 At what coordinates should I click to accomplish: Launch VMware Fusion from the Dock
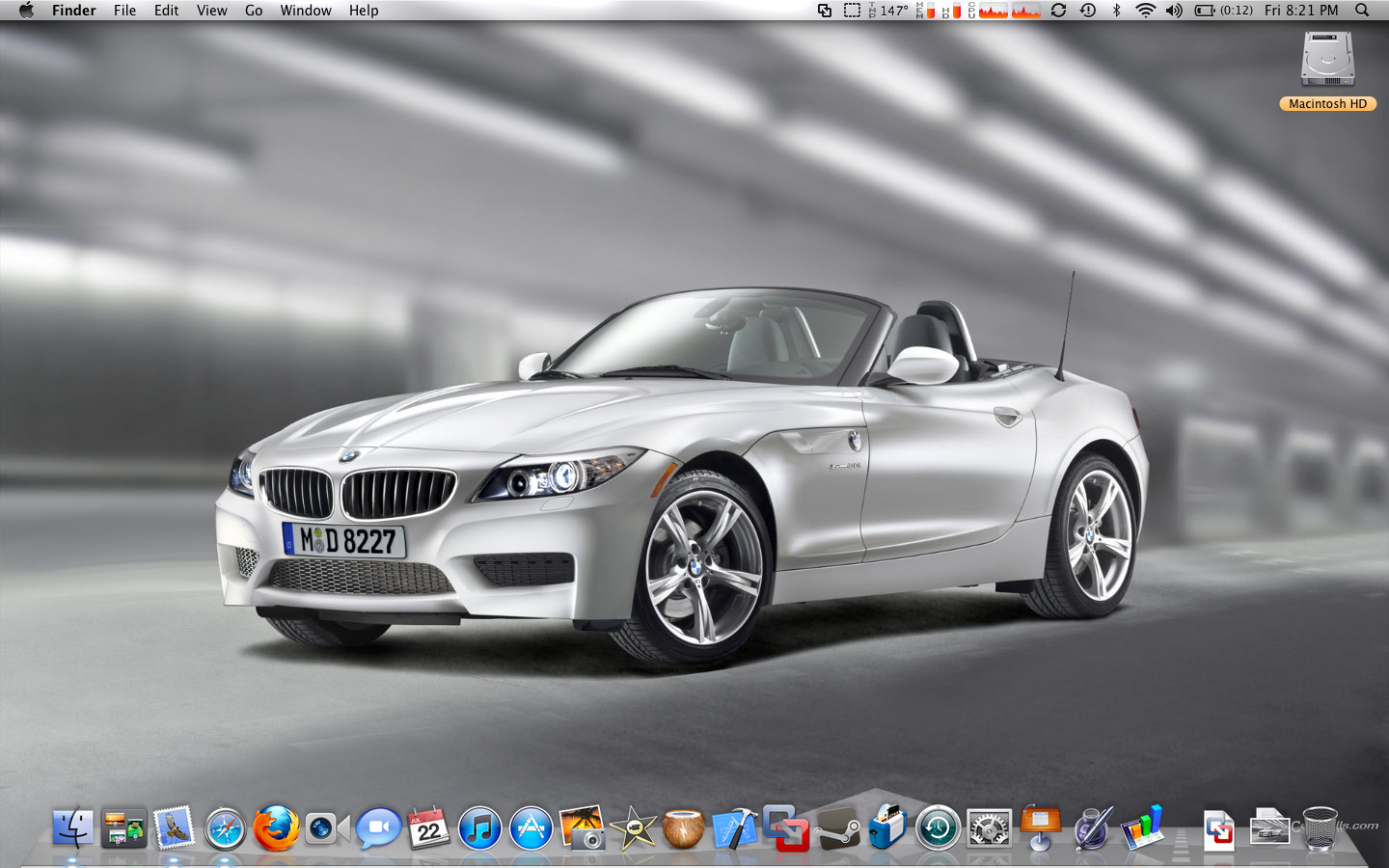click(786, 828)
